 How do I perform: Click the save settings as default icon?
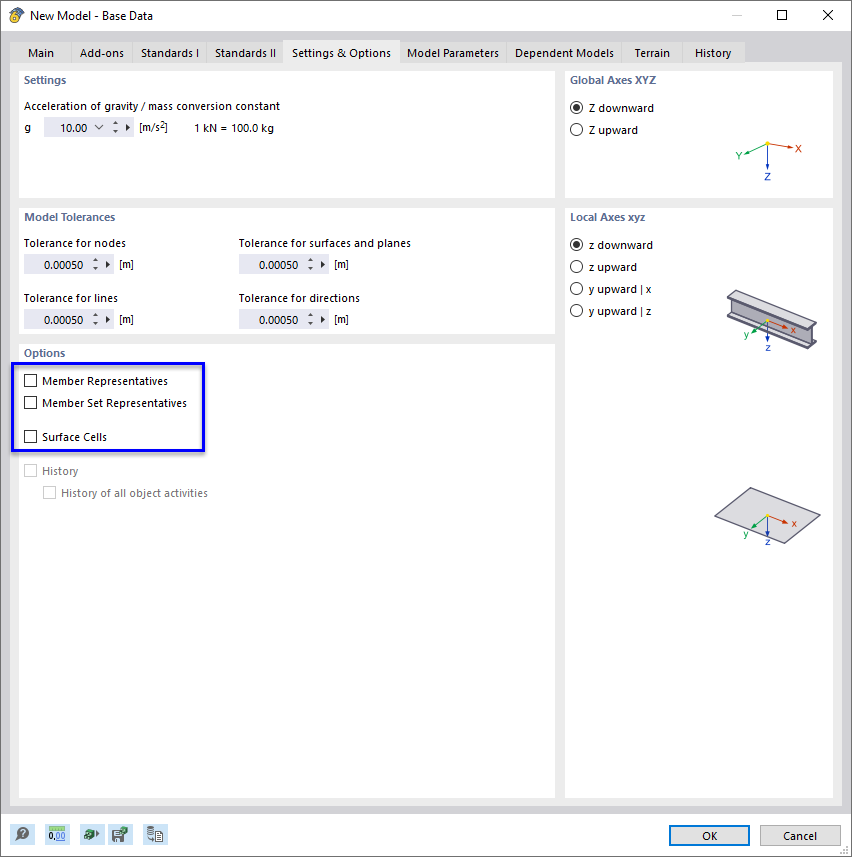[x=121, y=834]
